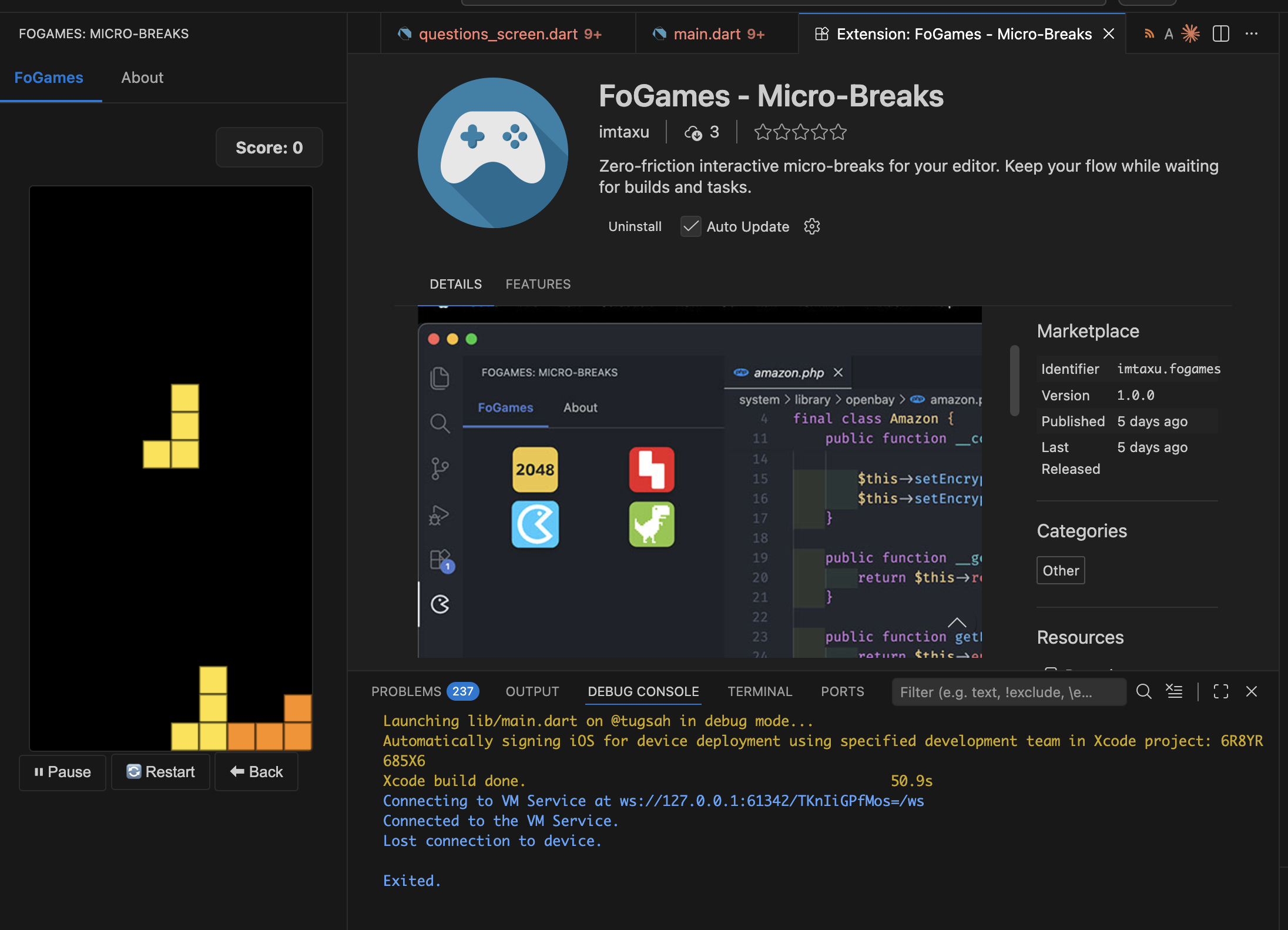1288x930 pixels.
Task: Click the Uninstall button
Action: coord(635,226)
